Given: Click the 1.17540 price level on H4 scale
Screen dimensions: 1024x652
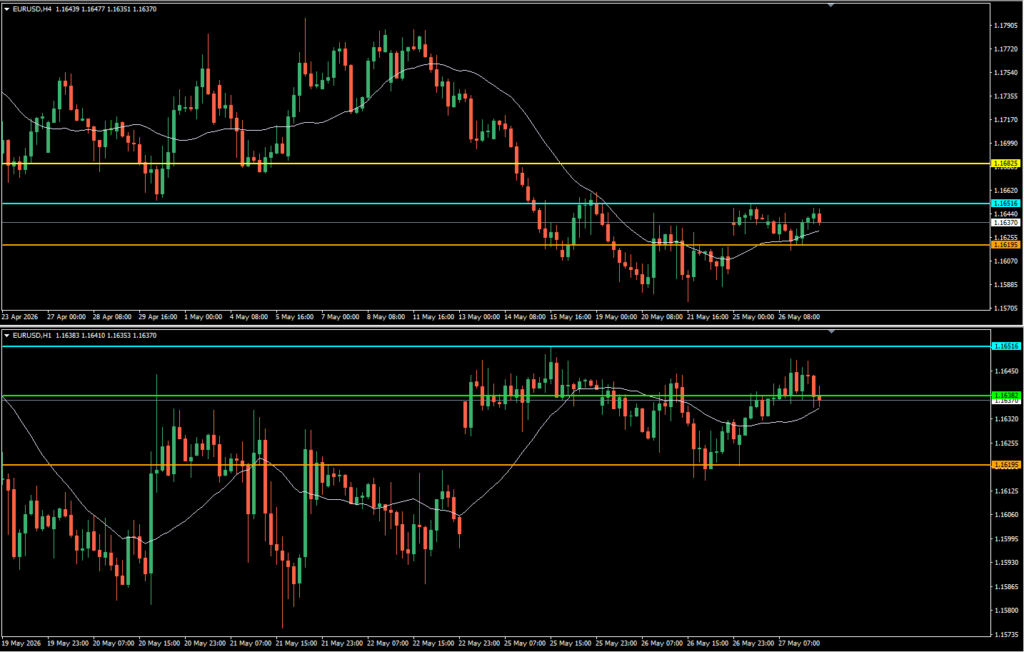Looking at the screenshot, I should tap(1007, 73).
